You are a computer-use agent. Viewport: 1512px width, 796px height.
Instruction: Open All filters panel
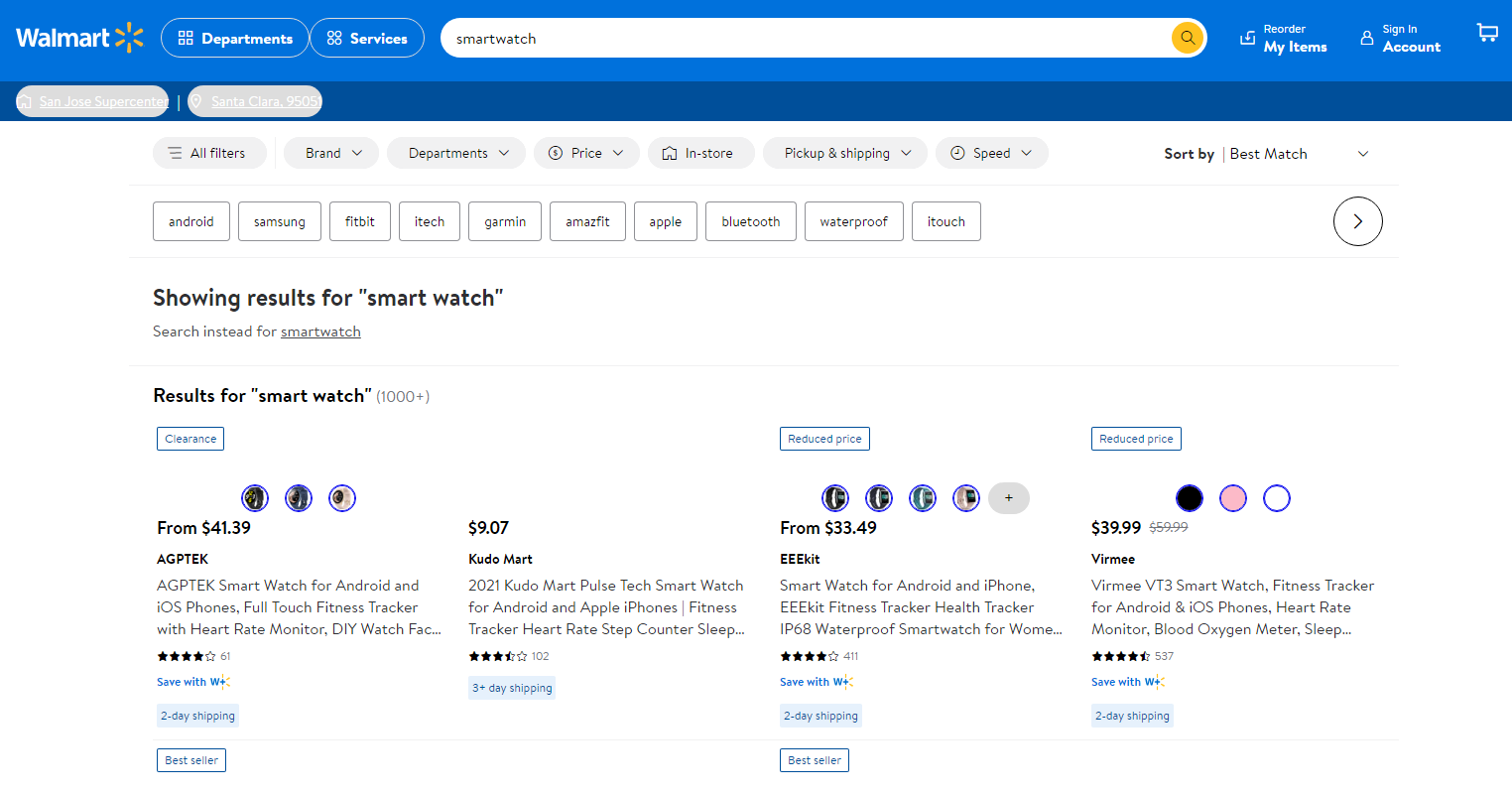click(x=209, y=153)
